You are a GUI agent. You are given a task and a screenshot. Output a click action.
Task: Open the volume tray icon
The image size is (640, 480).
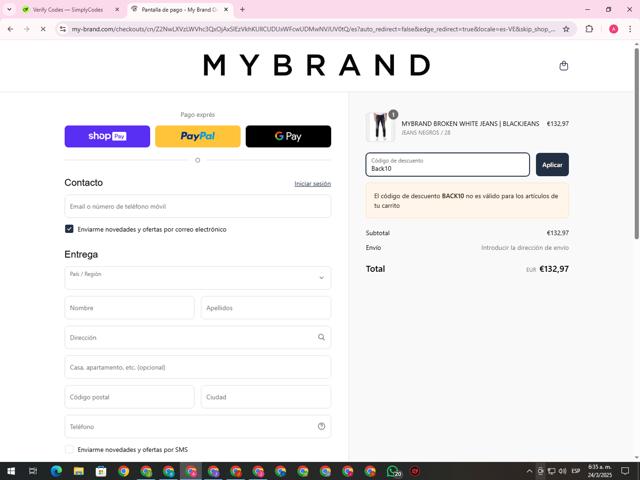562,471
